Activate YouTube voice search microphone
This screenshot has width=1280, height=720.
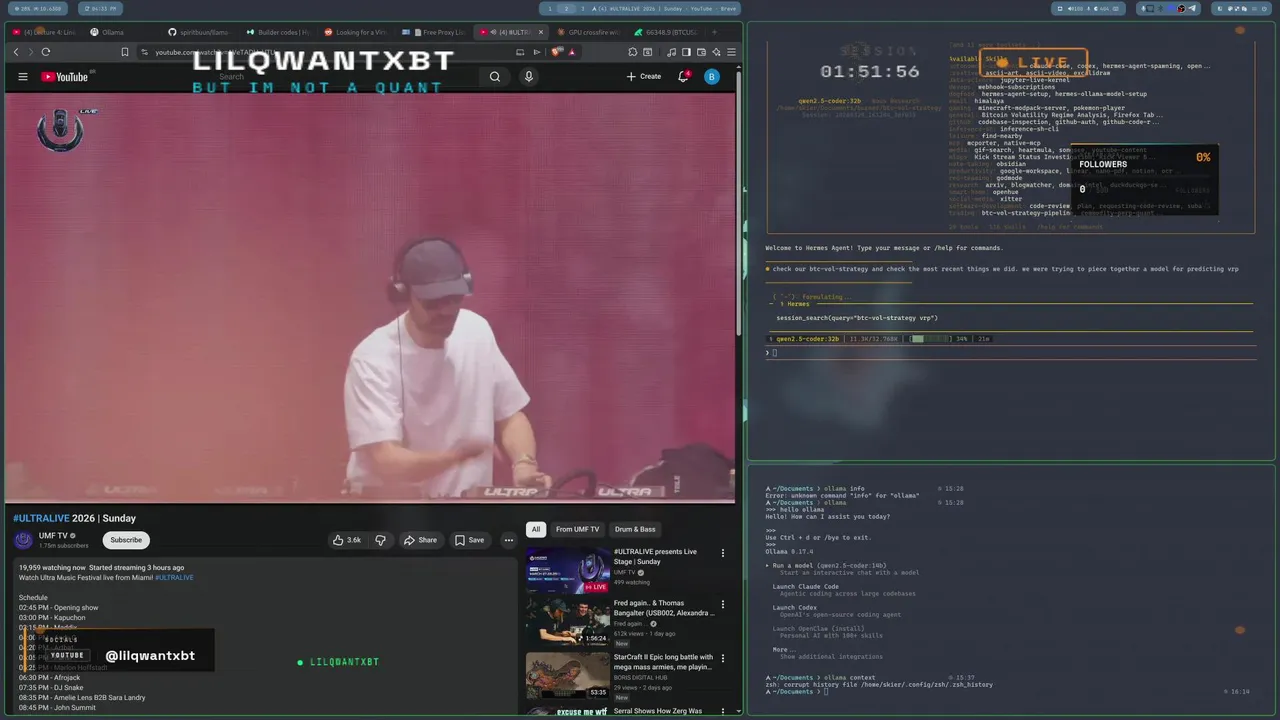pos(529,76)
